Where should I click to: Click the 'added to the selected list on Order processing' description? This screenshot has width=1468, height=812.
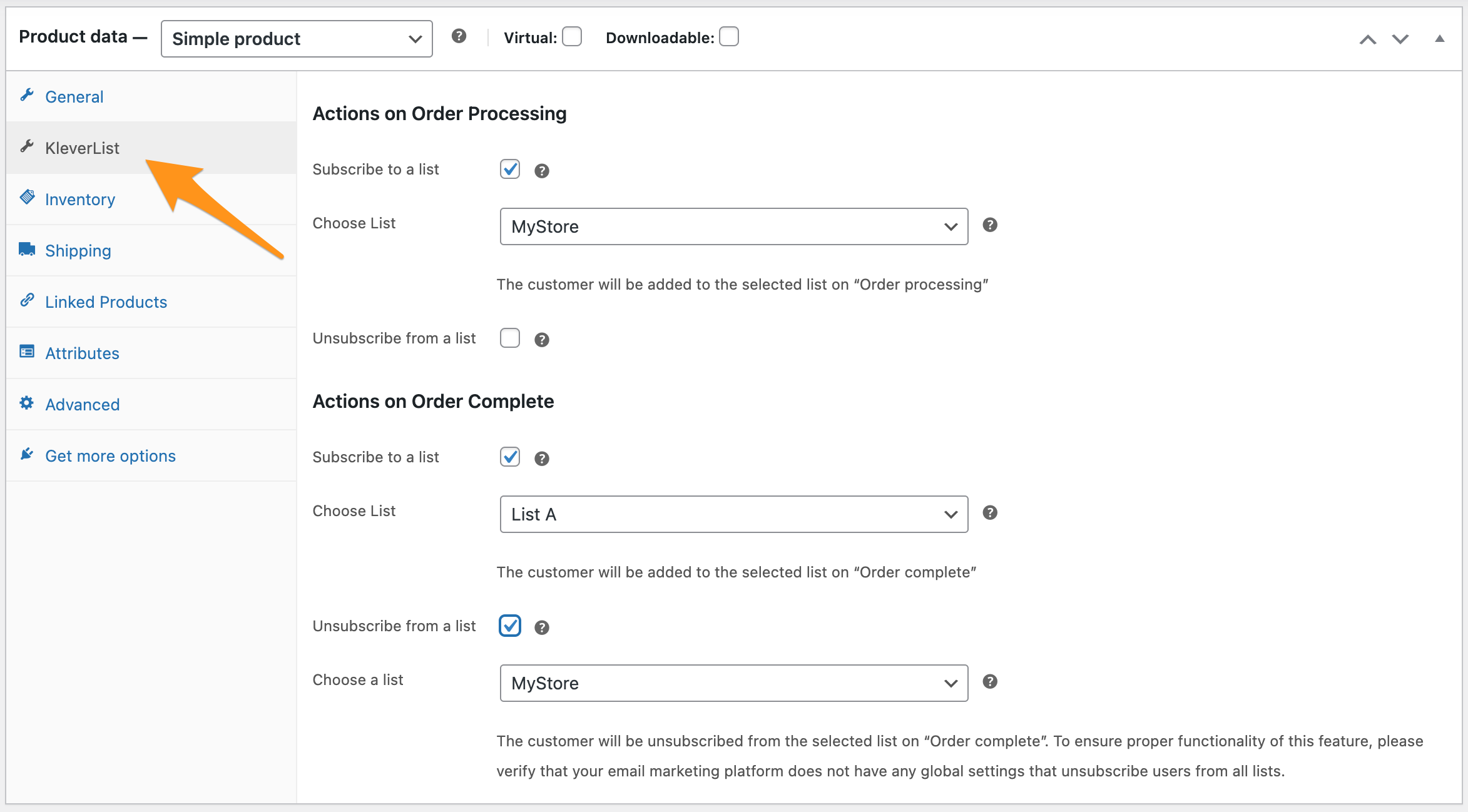742,284
